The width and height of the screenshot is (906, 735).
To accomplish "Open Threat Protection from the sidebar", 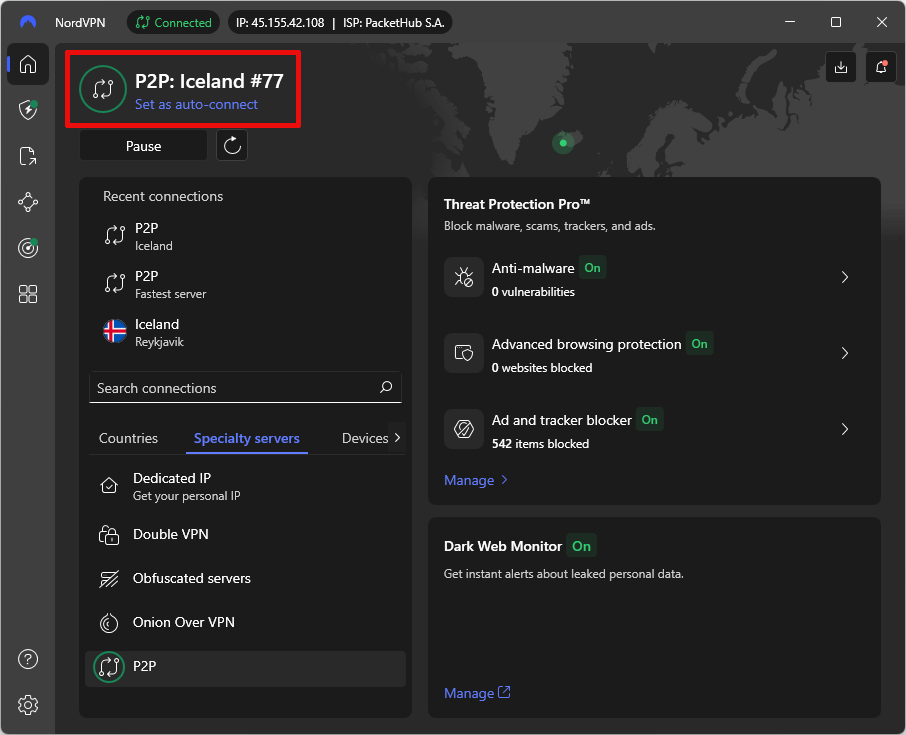I will (27, 110).
